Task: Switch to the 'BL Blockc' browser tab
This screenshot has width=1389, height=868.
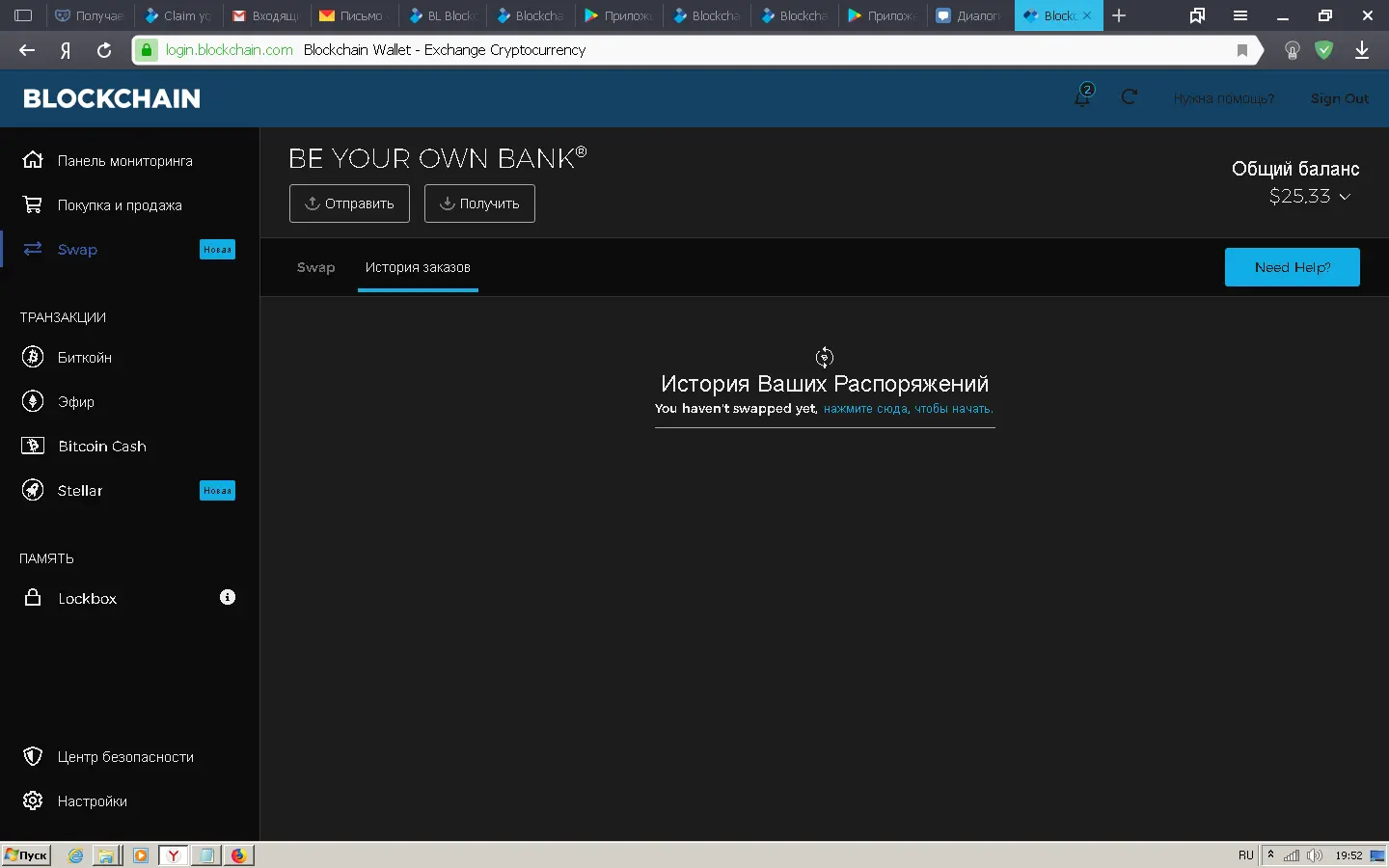Action: pyautogui.click(x=444, y=15)
